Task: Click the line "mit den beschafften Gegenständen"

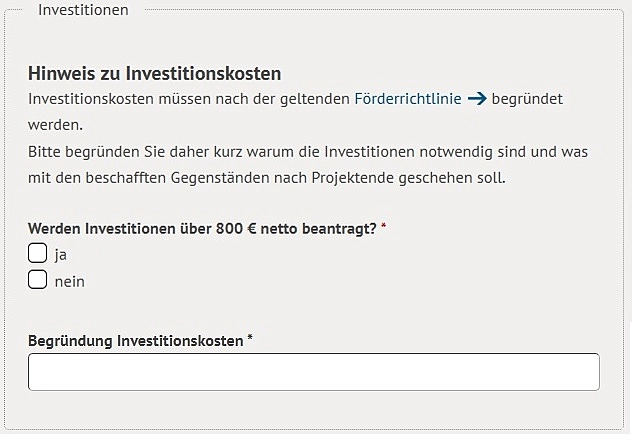Action: [268, 178]
